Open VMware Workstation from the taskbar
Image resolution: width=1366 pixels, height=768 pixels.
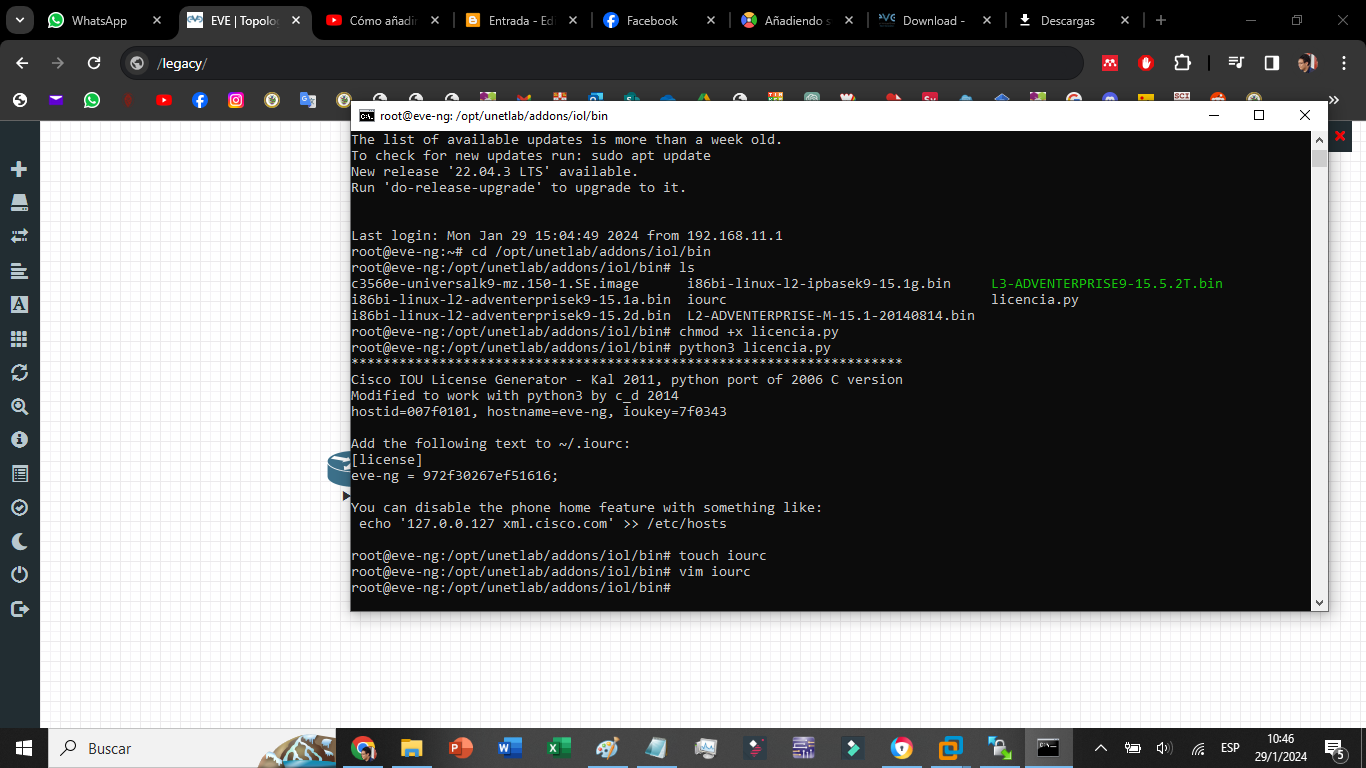coord(950,748)
